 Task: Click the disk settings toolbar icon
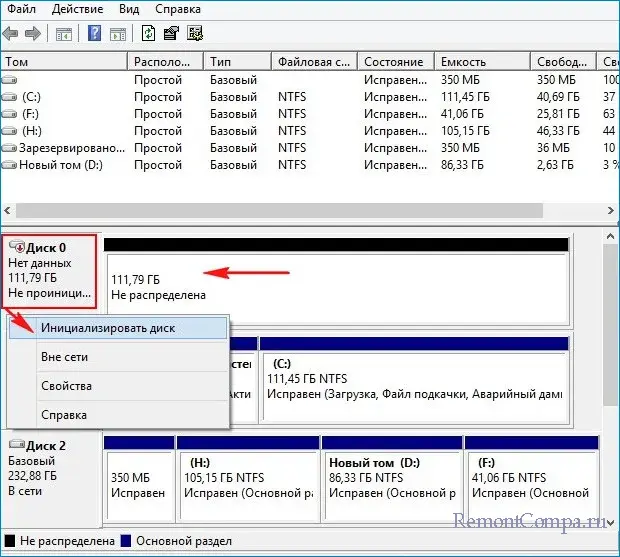pyautogui.click(x=194, y=34)
